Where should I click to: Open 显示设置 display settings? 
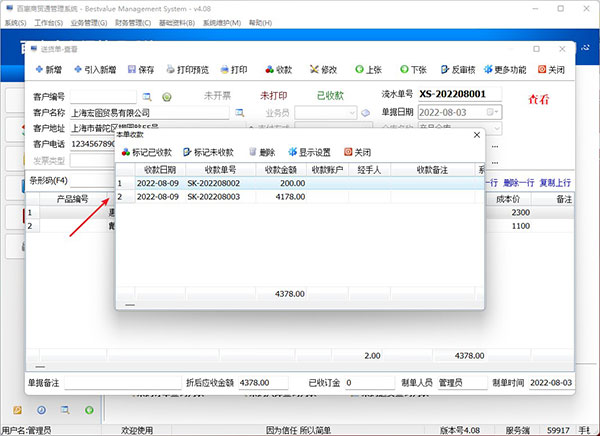pos(310,152)
